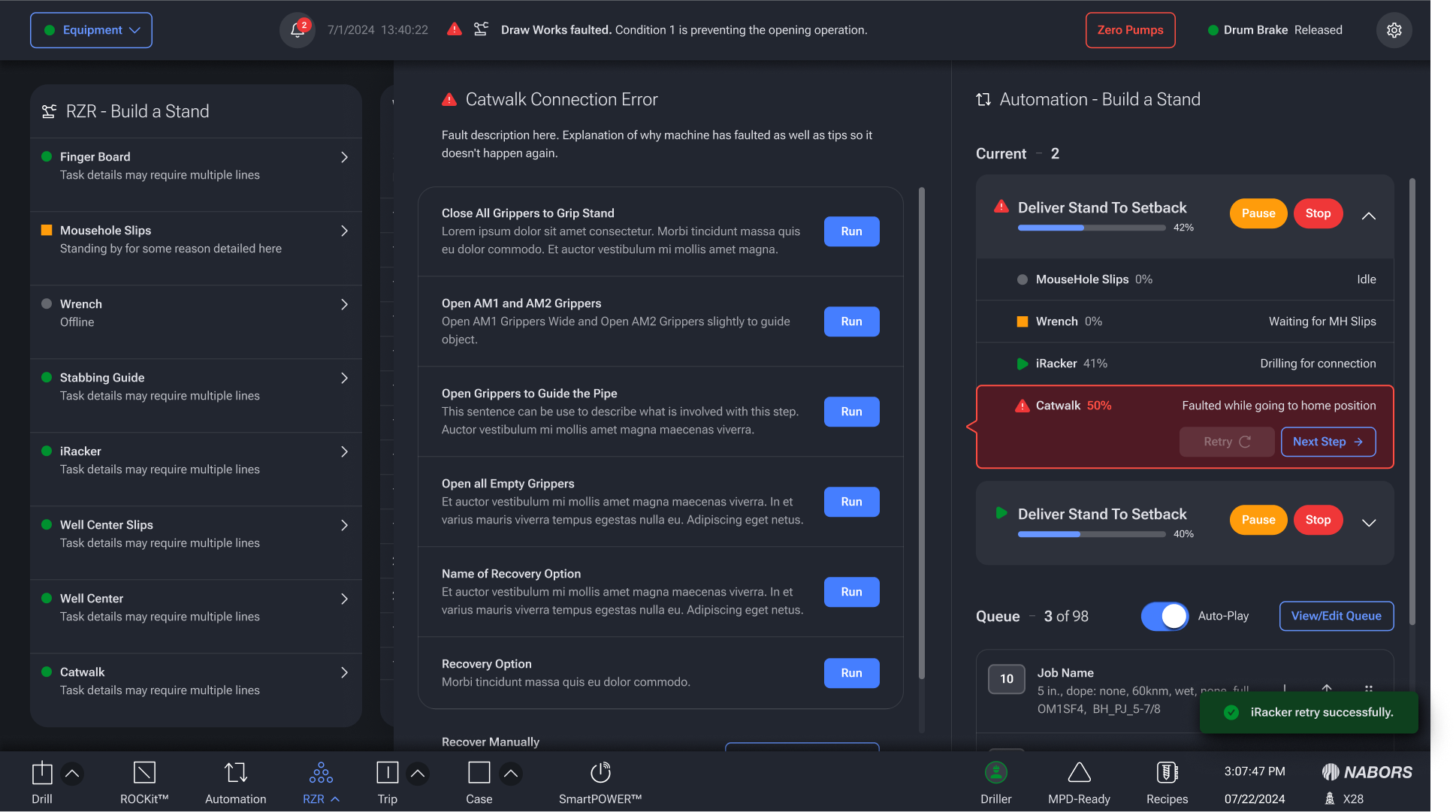Open the Mousehole Slips equipment row

pyautogui.click(x=195, y=240)
